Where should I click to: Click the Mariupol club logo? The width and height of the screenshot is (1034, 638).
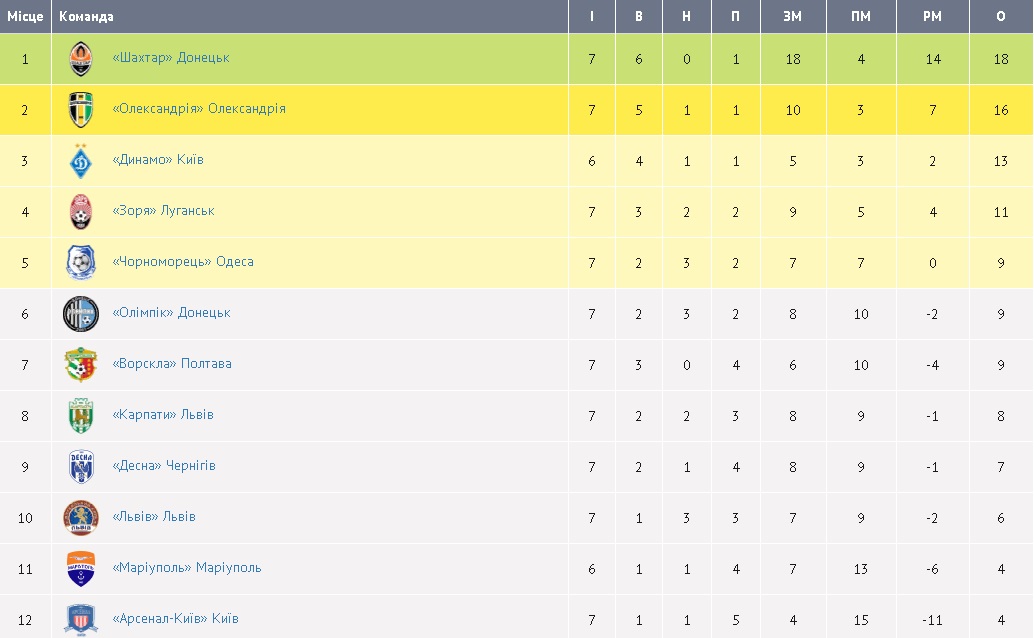(x=81, y=569)
